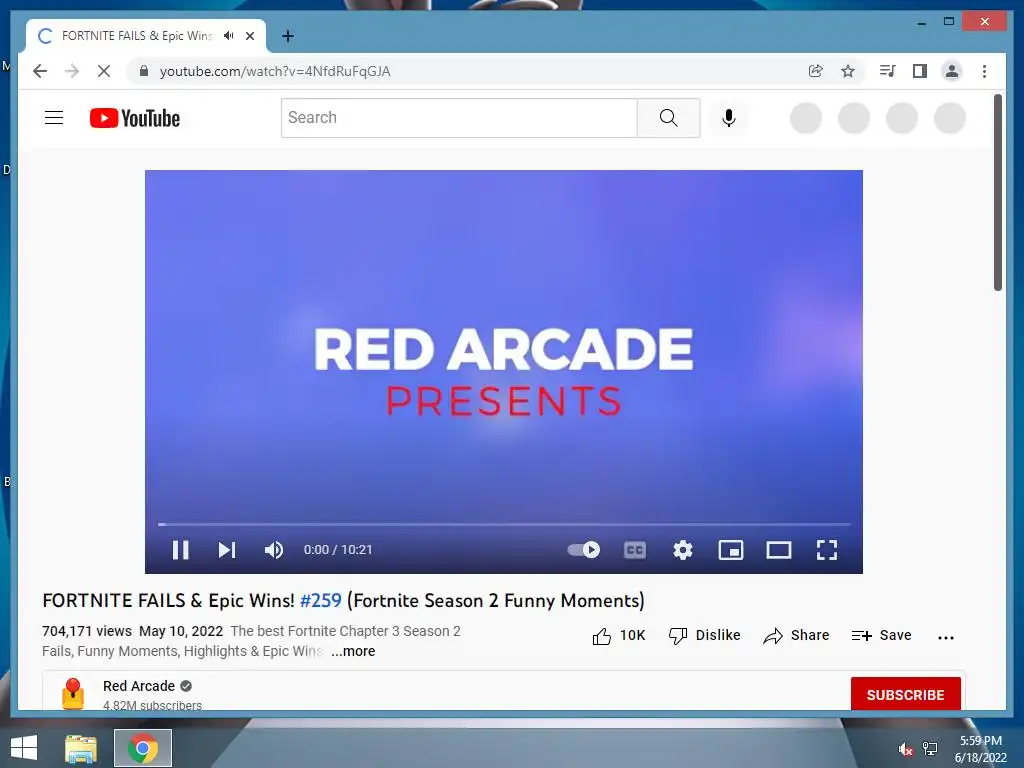This screenshot has width=1024, height=768.
Task: Mute the tab using the speaker icon
Action: 228,36
